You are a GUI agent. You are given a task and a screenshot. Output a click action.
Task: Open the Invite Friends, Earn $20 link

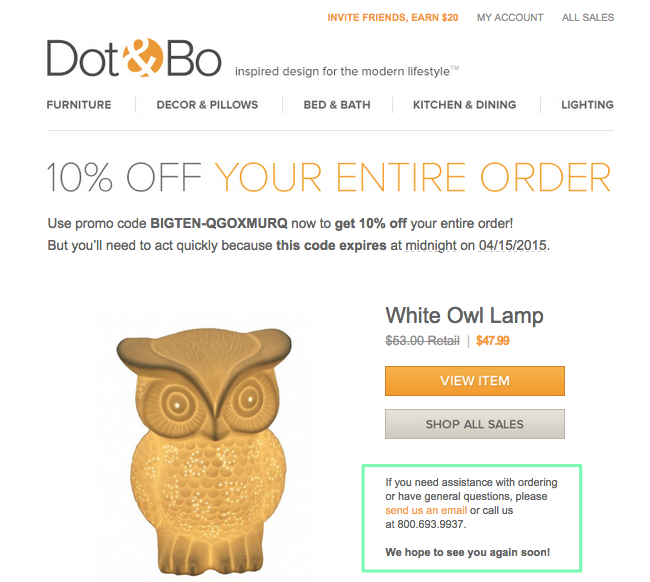click(x=393, y=17)
